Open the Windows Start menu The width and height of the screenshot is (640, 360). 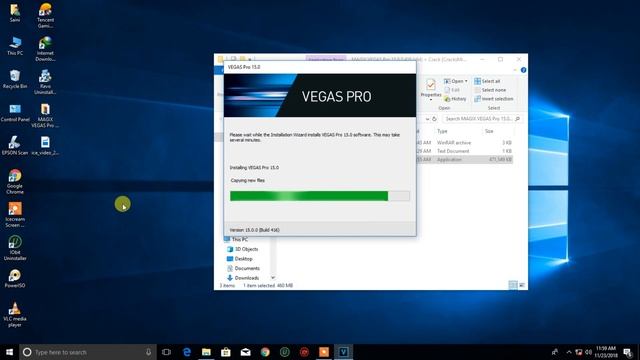point(9,352)
